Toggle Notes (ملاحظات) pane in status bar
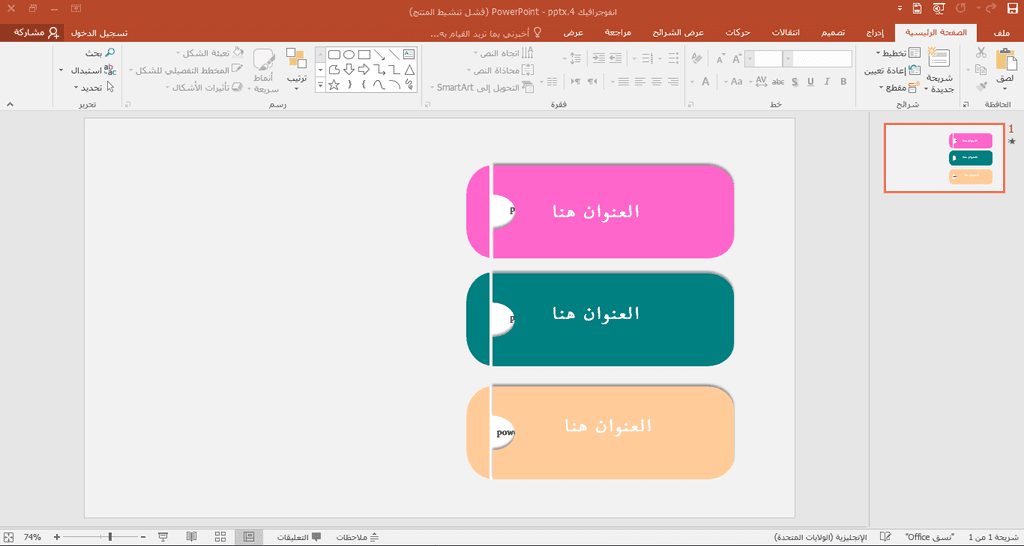The image size is (1024, 546). pyautogui.click(x=358, y=537)
